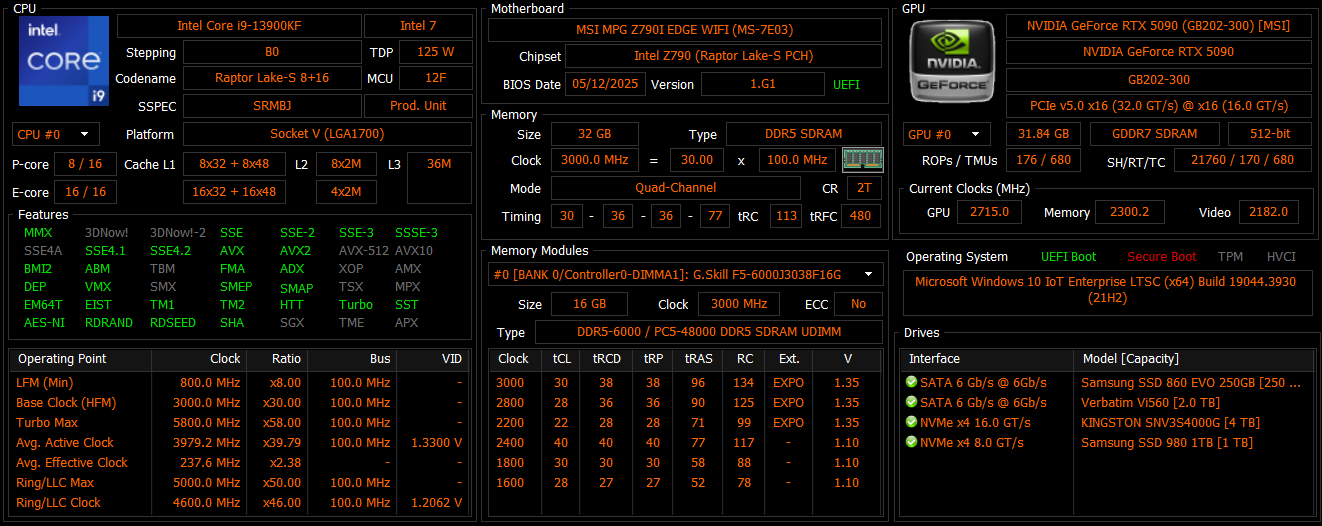The height and width of the screenshot is (526, 1322).
Task: Click the Model [Capacity] column header
Action: point(1193,359)
